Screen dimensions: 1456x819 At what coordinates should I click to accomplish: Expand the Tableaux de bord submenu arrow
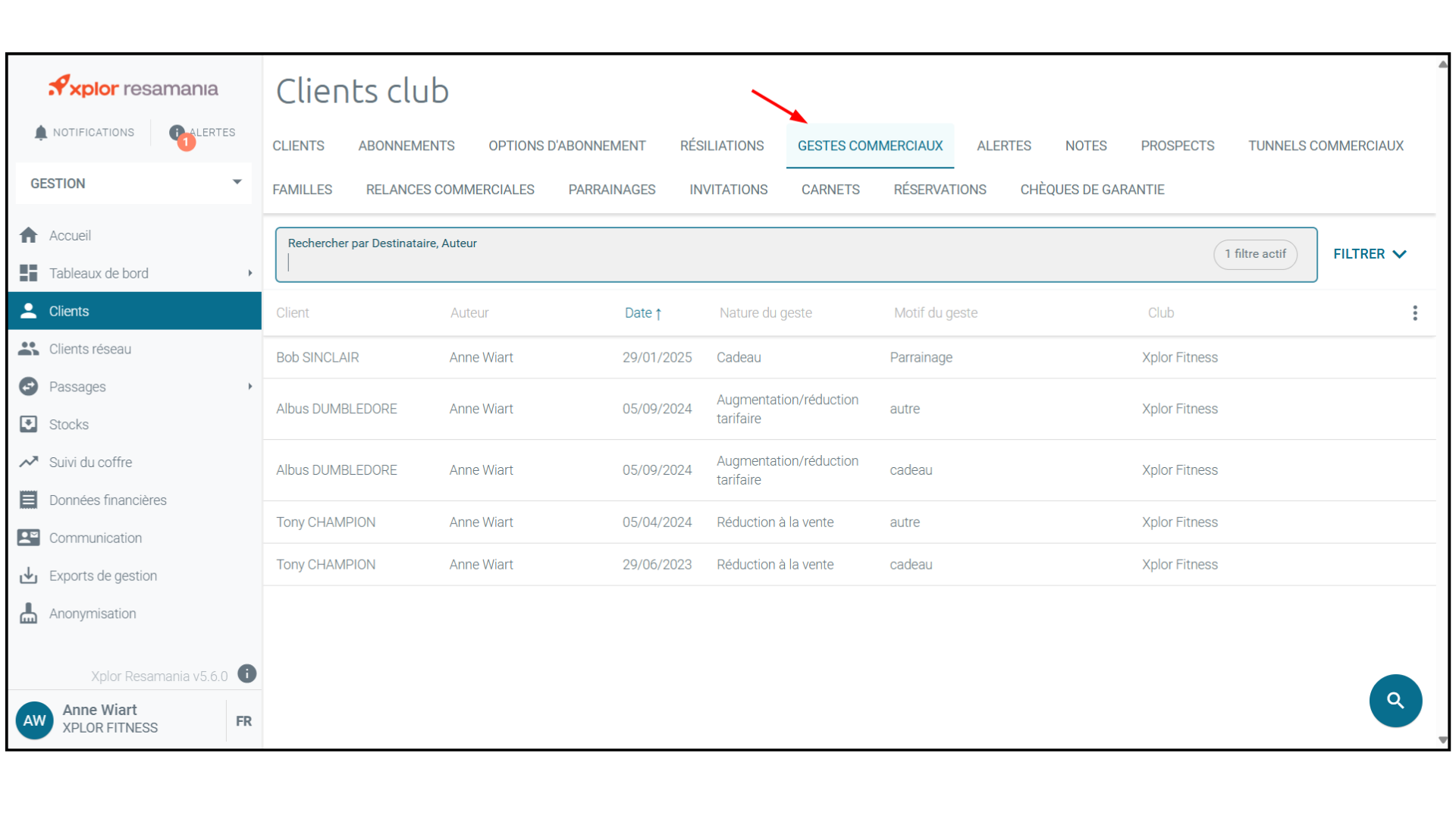(250, 273)
